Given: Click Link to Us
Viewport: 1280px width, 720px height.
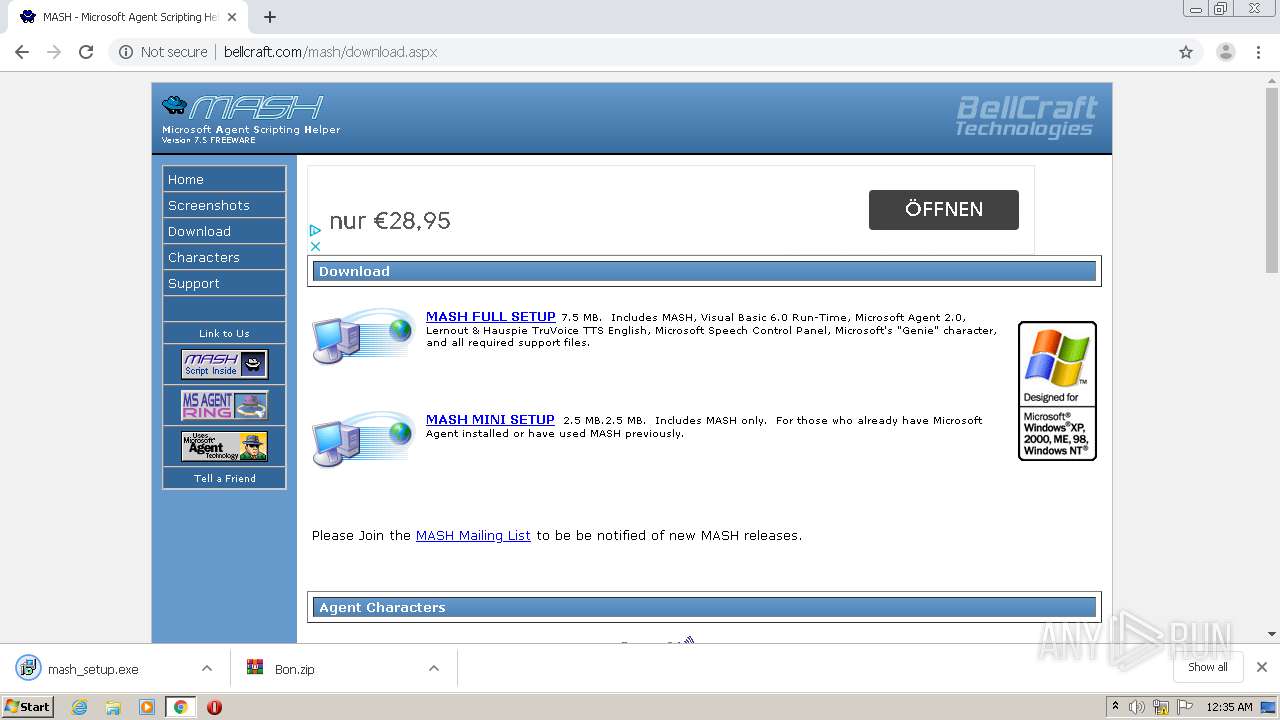Looking at the screenshot, I should 224,333.
